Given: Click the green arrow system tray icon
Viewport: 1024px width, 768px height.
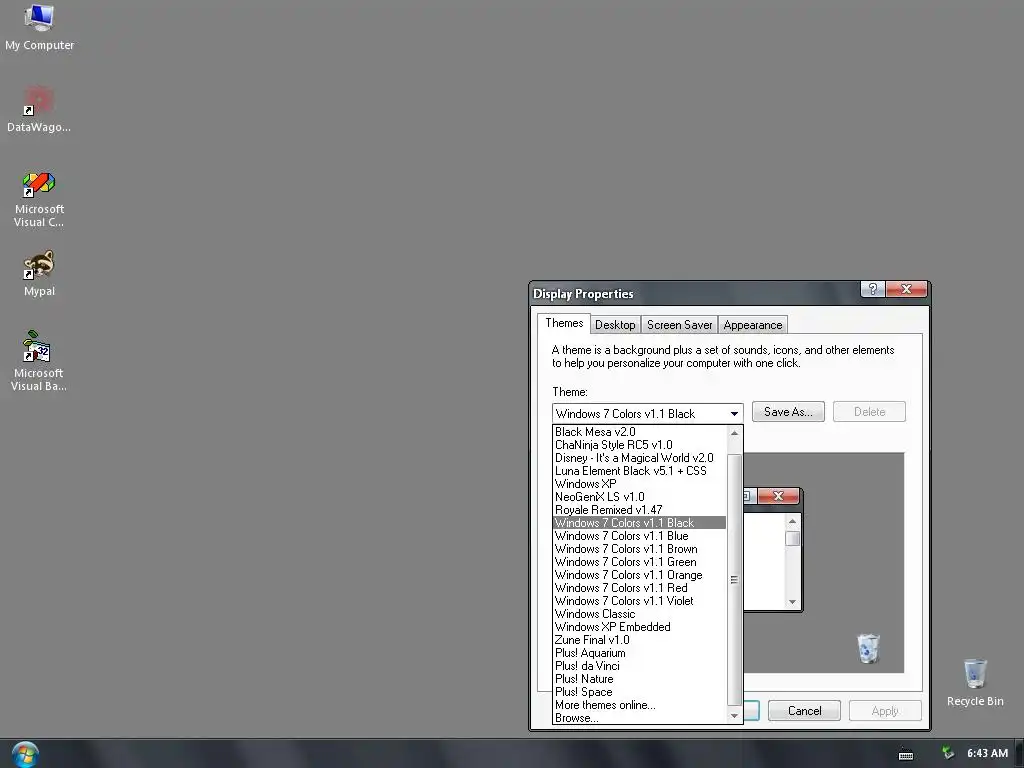Looking at the screenshot, I should (948, 753).
